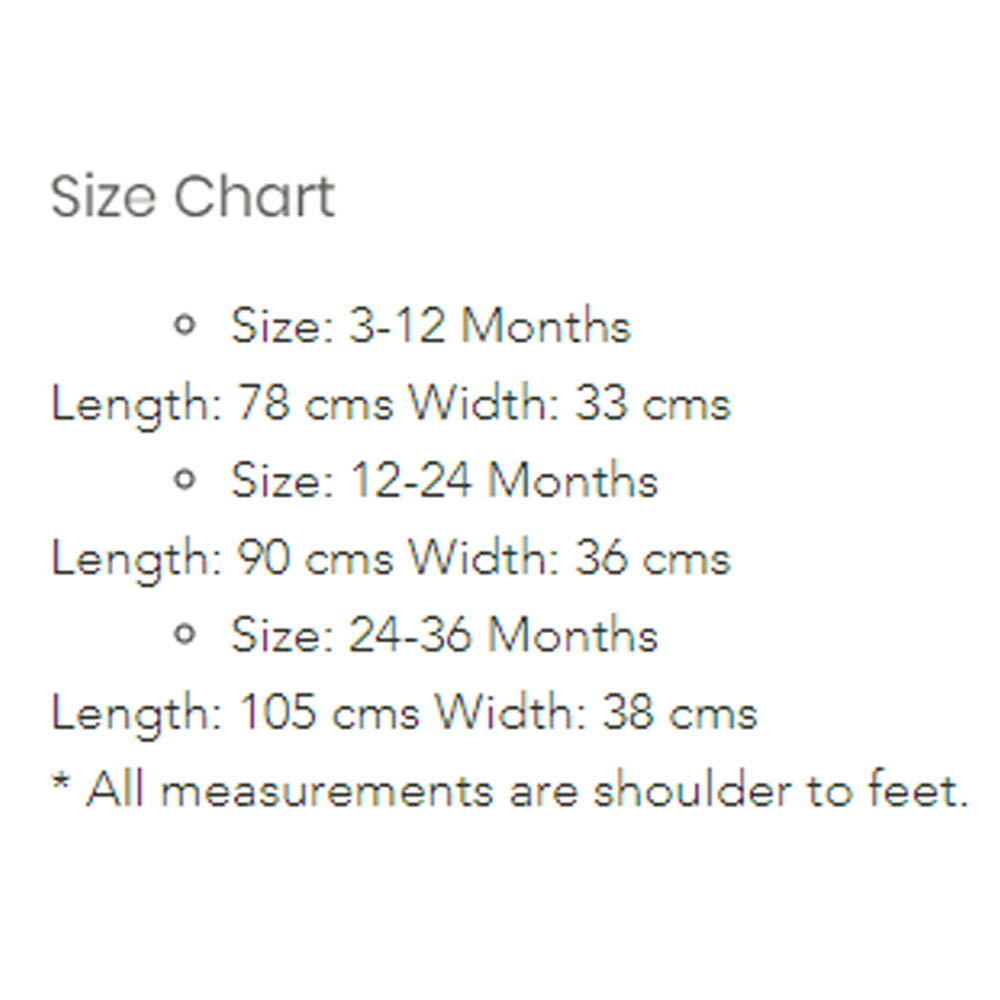This screenshot has height=1000, width=1000.
Task: Click the Width: 38 cms text
Action: click(596, 712)
